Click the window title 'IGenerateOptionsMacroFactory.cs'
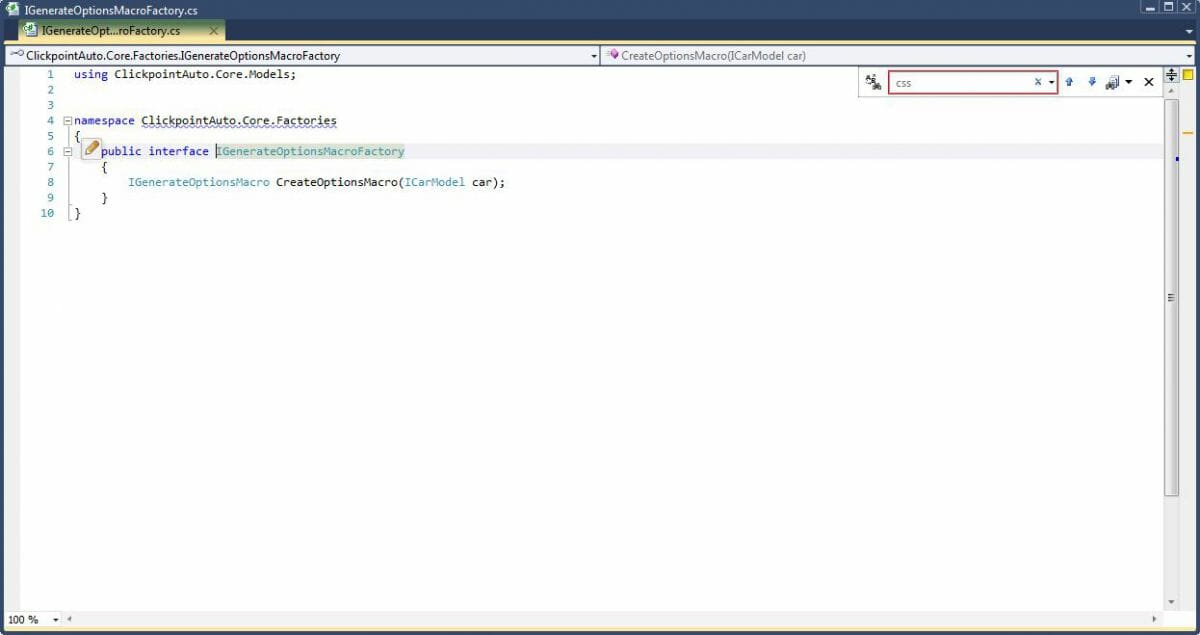This screenshot has height=635, width=1200. [x=111, y=10]
